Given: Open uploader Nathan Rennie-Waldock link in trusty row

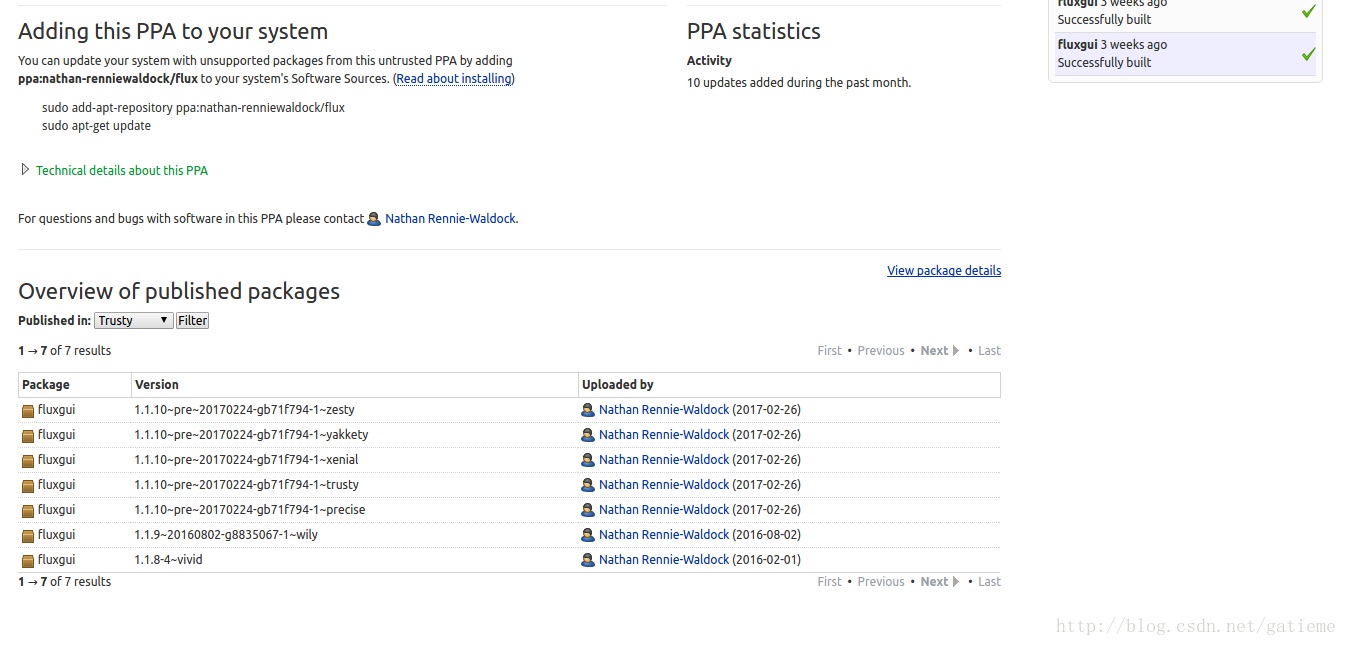Looking at the screenshot, I should (664, 485).
